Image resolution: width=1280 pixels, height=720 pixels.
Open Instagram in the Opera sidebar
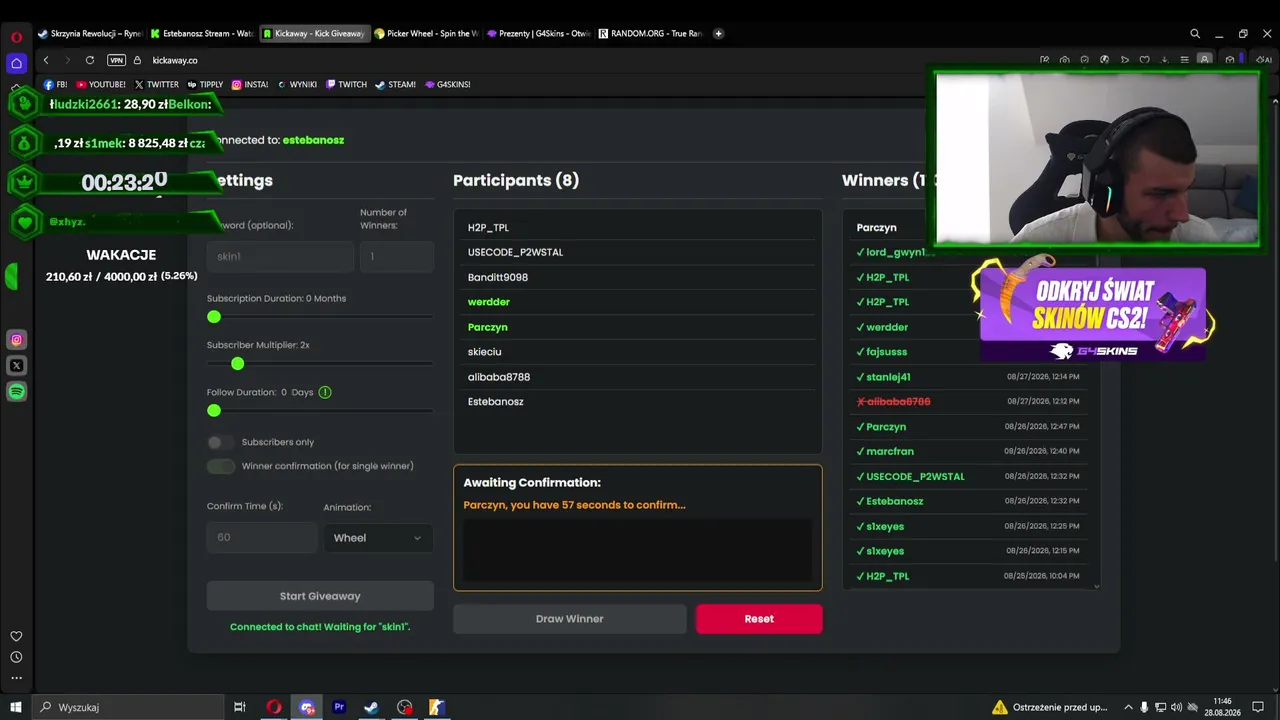click(16, 340)
